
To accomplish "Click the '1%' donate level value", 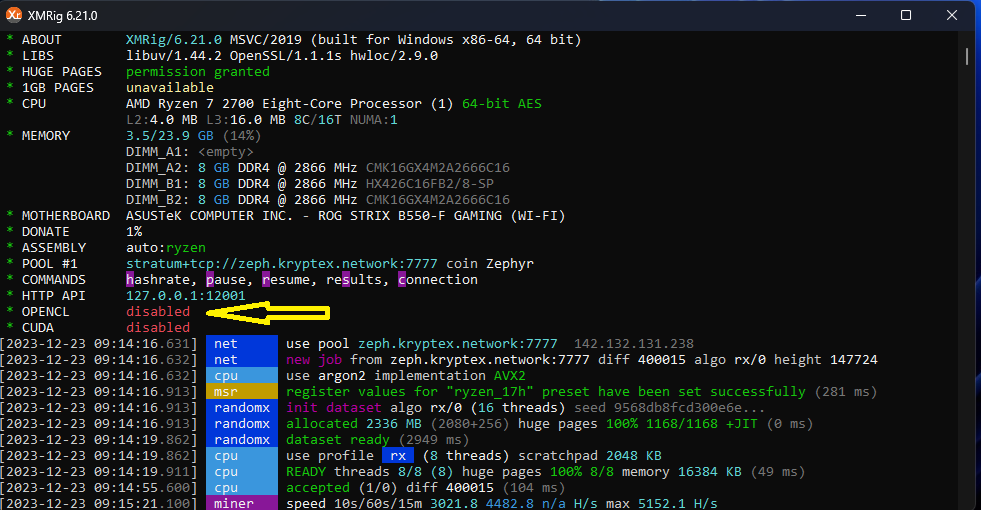I will pos(134,232).
